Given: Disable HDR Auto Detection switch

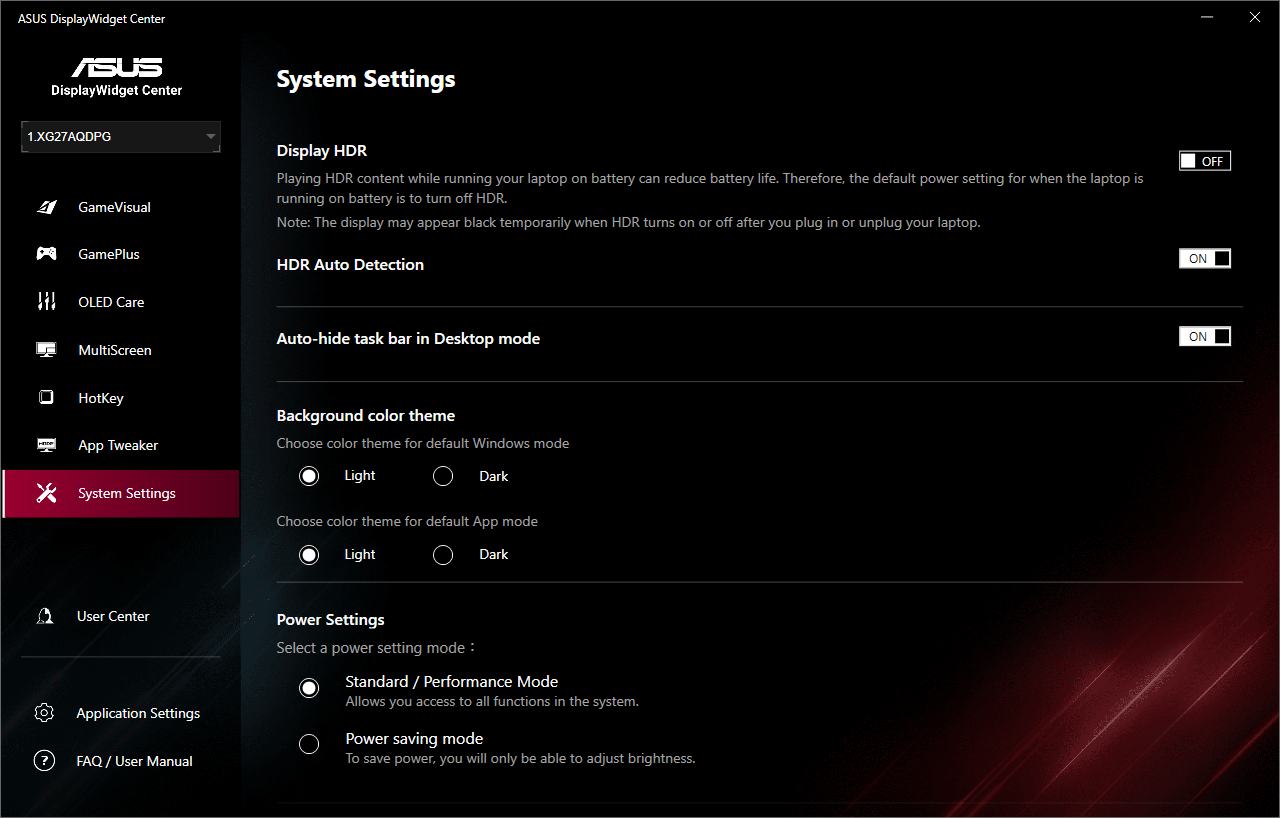Looking at the screenshot, I should click(x=1204, y=259).
